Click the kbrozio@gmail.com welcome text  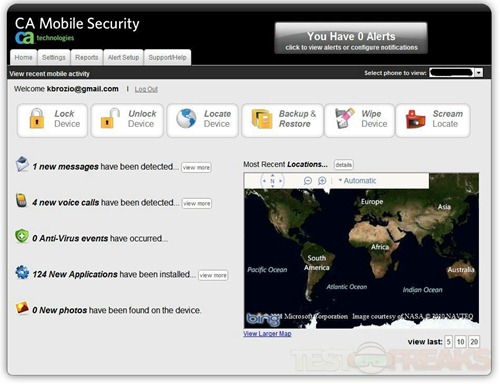pyautogui.click(x=83, y=89)
